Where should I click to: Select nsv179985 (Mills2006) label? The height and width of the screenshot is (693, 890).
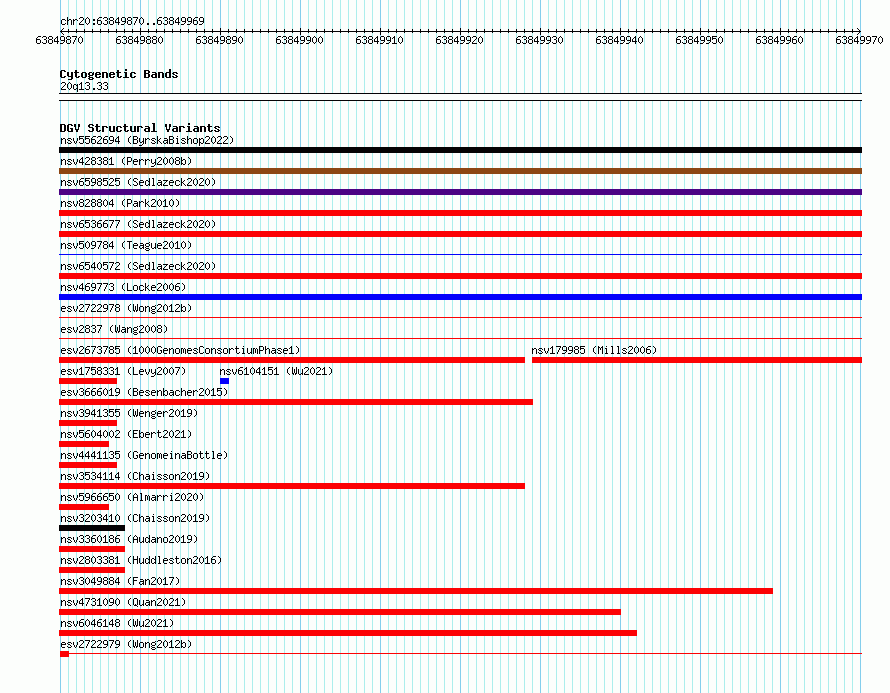[594, 350]
